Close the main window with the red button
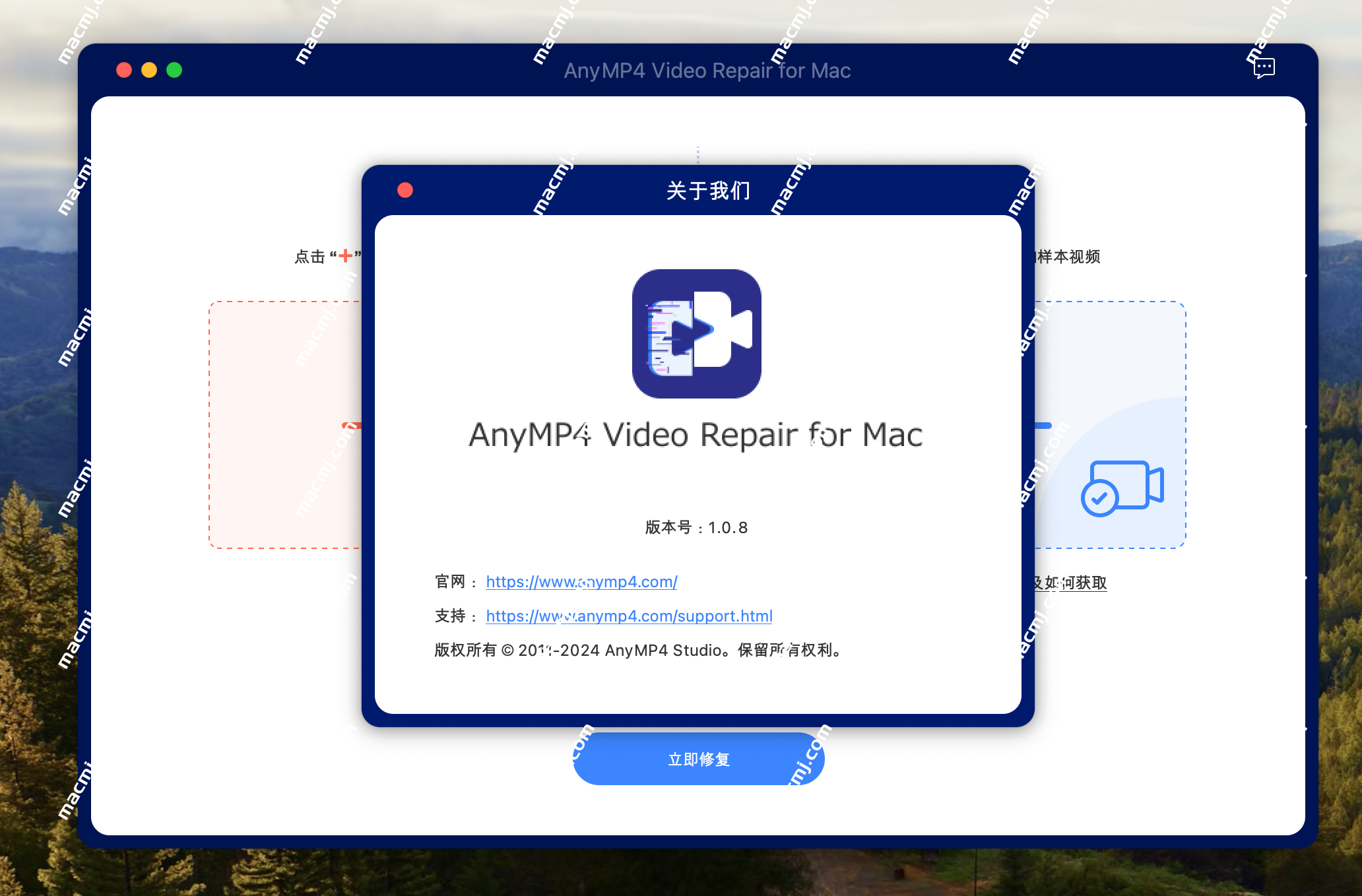 (124, 70)
